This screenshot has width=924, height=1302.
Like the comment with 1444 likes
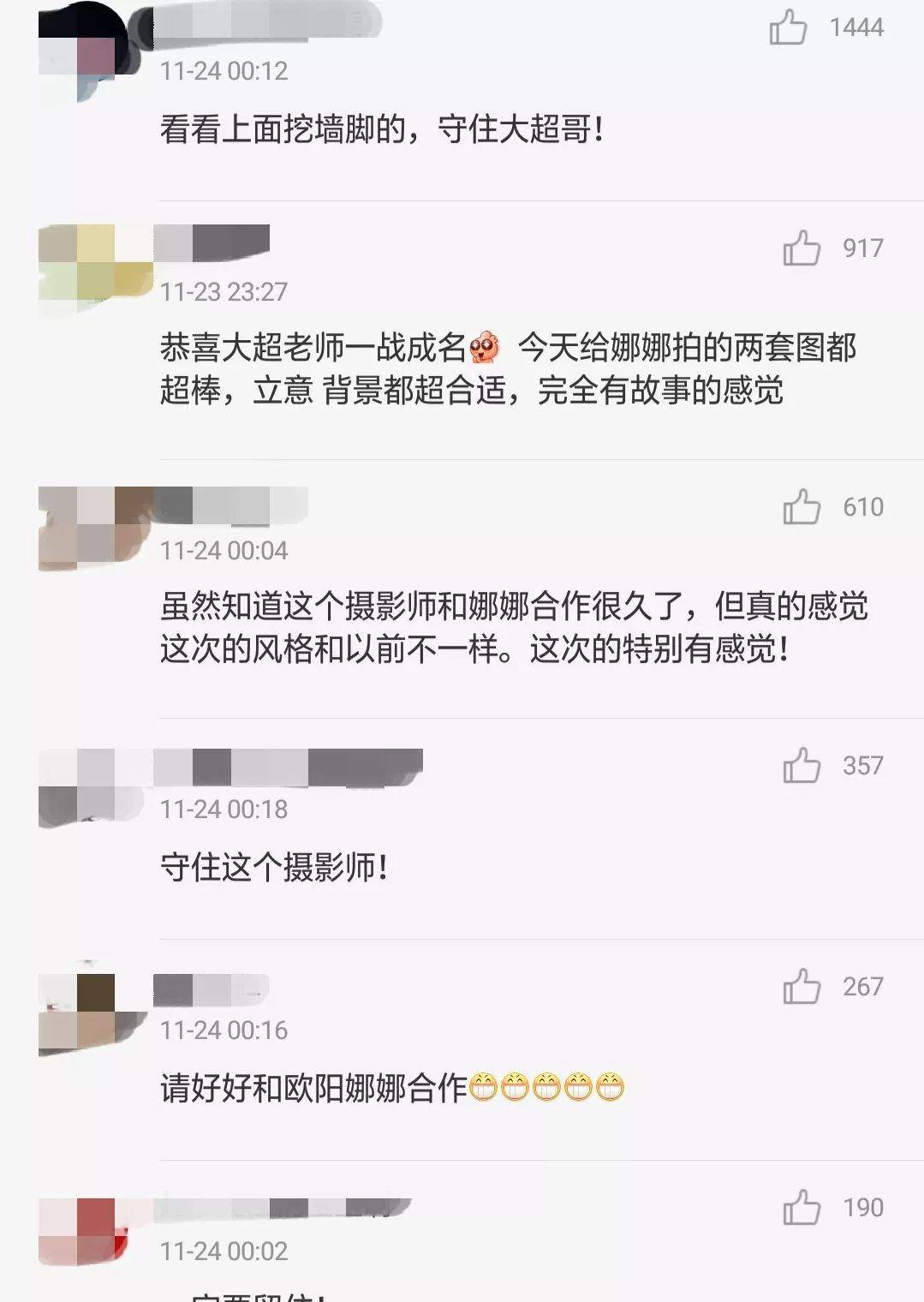[788, 27]
